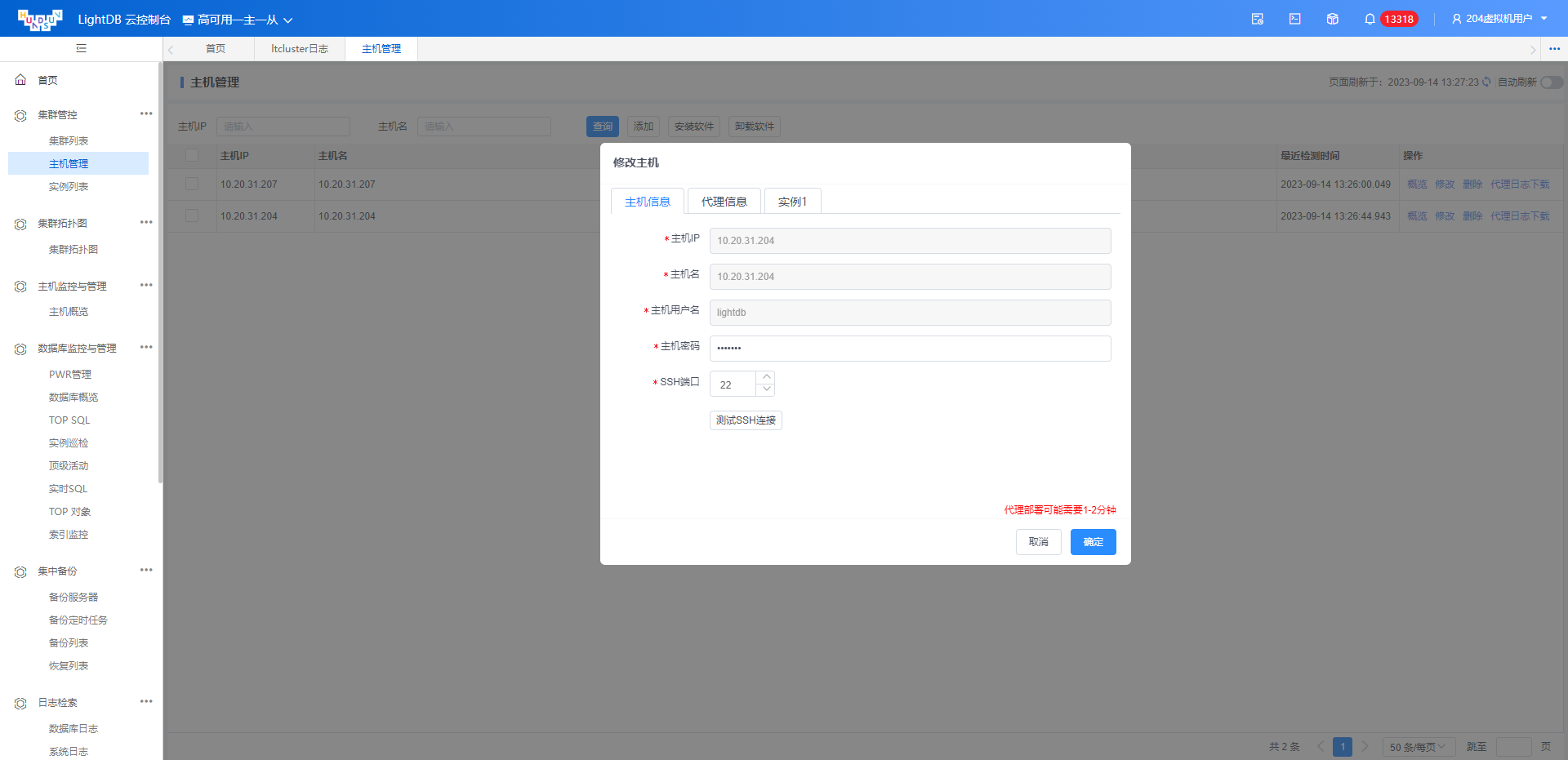Open more options for 集群拓扑图 section
Screen dimensions: 1568x760
146,222
